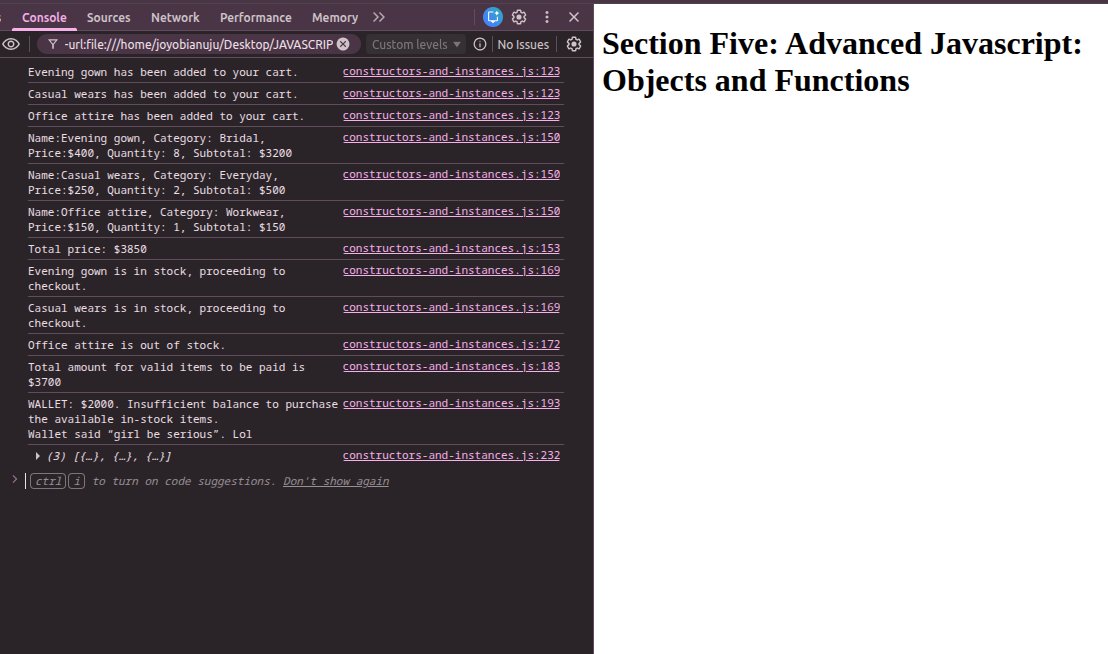Click 'Total amount for valid items' log text
Screen dimensions: 1108x654
click(166, 374)
